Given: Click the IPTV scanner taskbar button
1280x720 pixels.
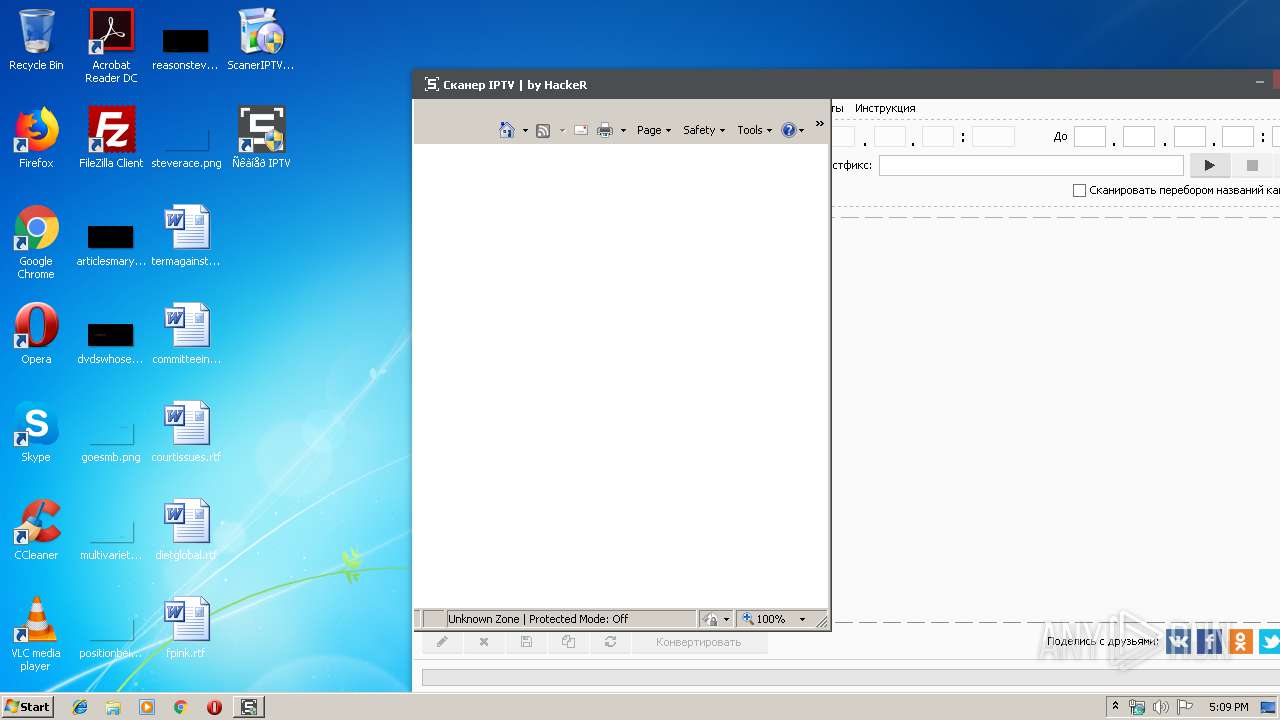Looking at the screenshot, I should click(249, 707).
